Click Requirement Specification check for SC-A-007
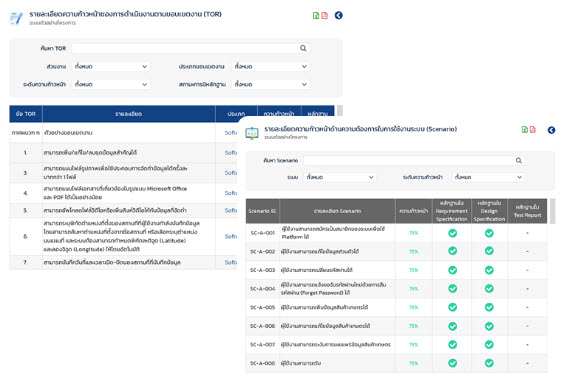The image size is (563, 386). 452,344
